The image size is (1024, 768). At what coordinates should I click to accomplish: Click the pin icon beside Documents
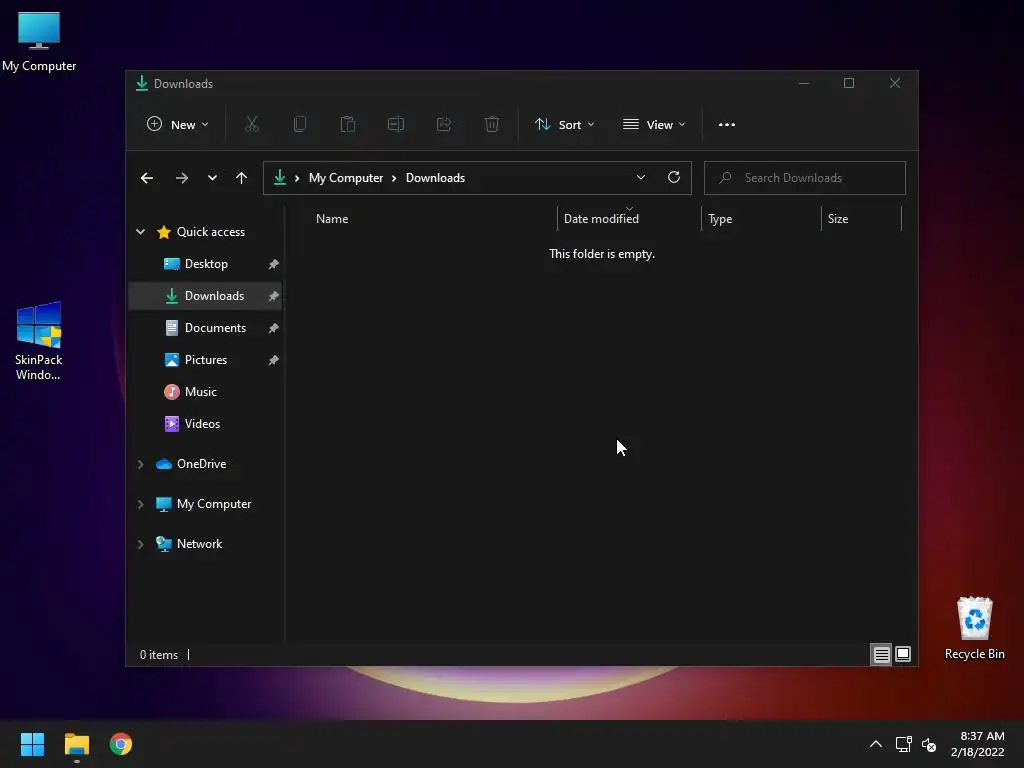click(x=274, y=328)
